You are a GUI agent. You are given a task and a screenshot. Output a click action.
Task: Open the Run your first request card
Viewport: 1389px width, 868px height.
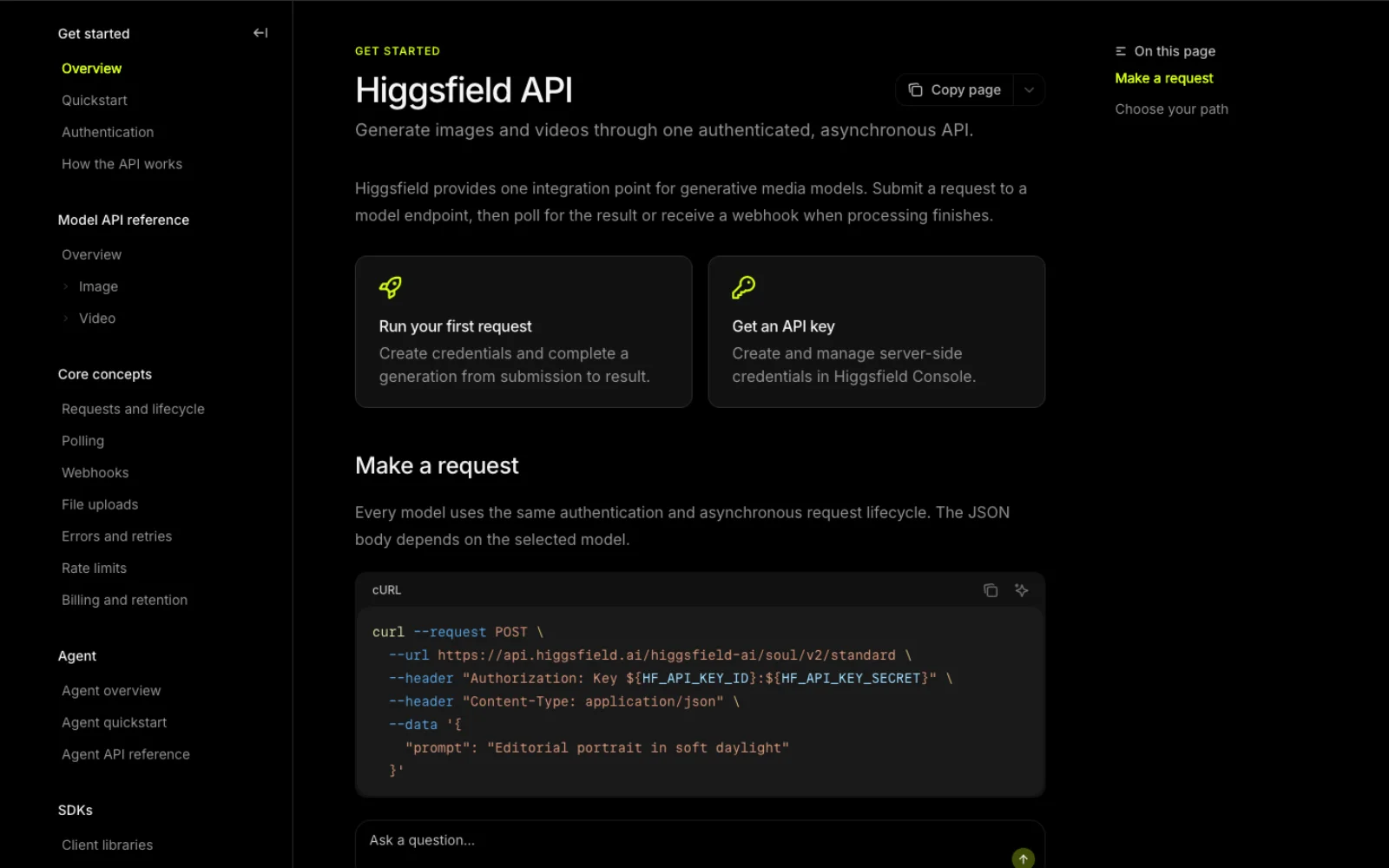click(523, 332)
